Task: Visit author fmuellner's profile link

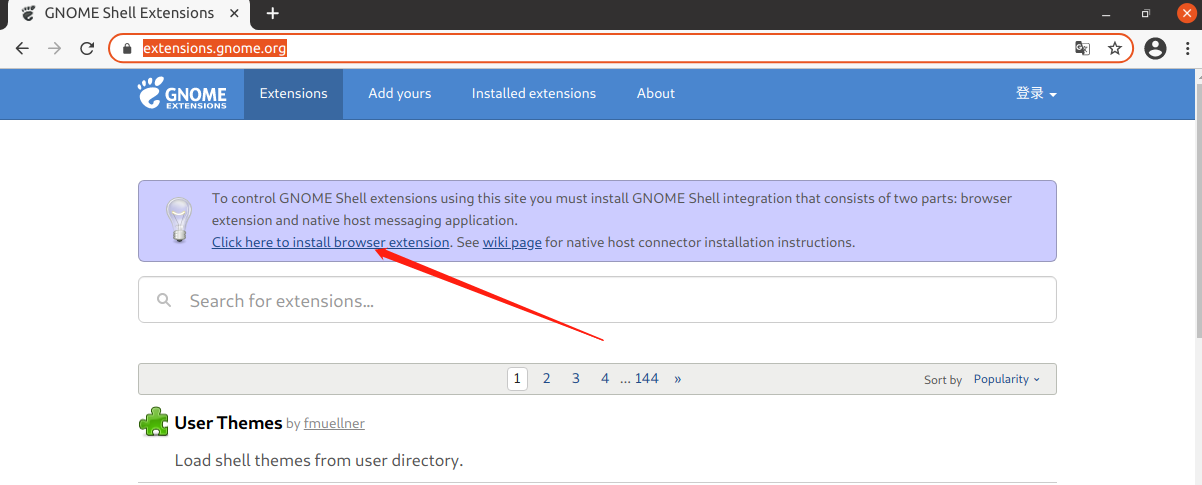Action: 334,424
